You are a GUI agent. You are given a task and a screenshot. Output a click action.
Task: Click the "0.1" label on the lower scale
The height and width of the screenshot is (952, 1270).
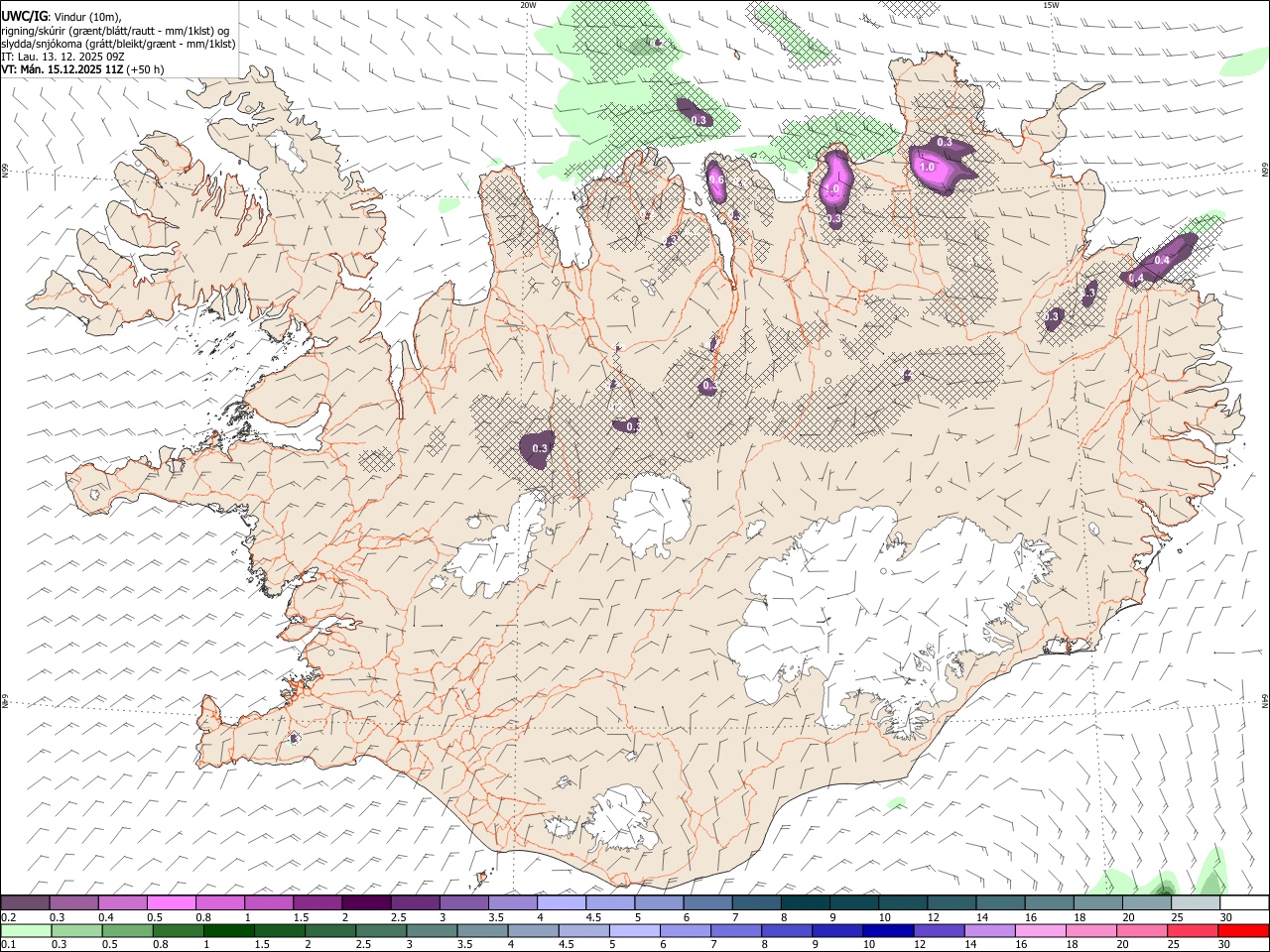click(9, 944)
